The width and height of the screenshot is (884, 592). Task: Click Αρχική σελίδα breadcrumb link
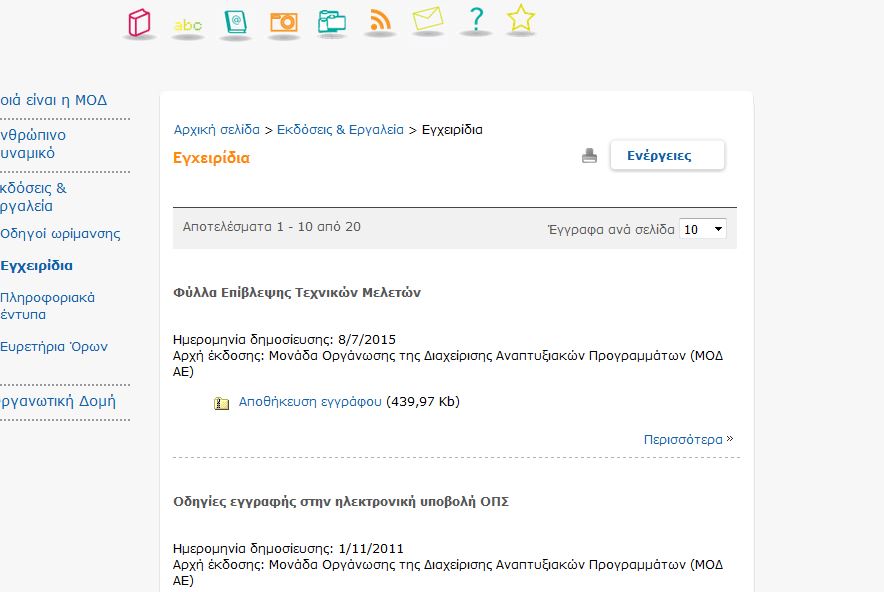(x=218, y=129)
